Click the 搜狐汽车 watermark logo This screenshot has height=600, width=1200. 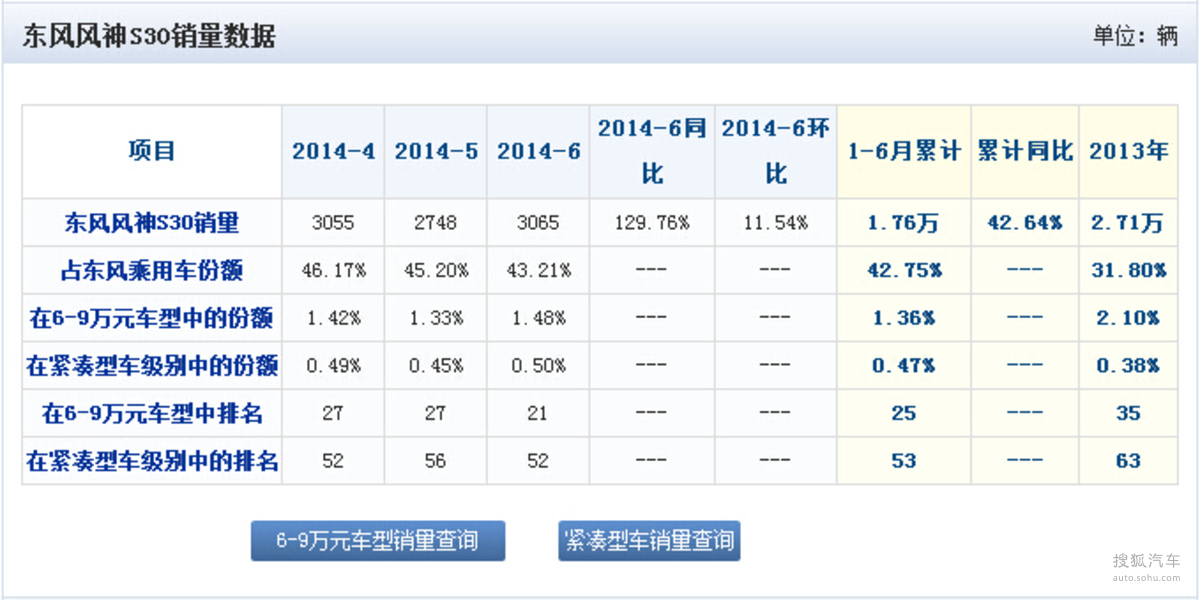pos(1146,566)
